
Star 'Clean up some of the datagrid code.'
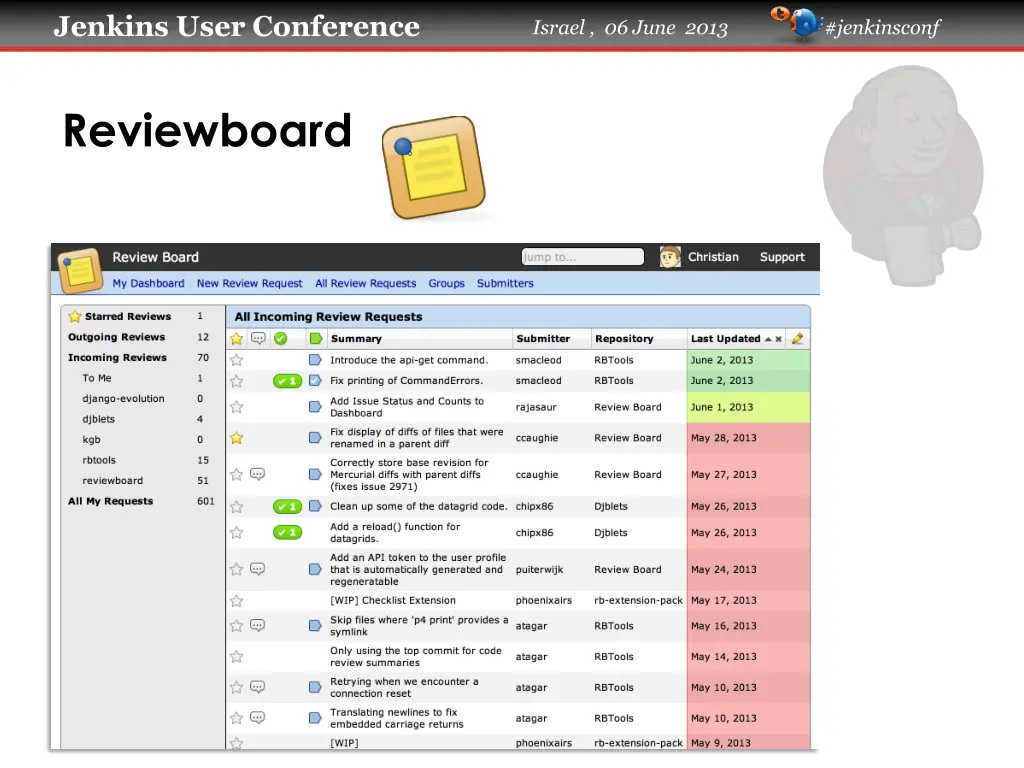tap(236, 507)
